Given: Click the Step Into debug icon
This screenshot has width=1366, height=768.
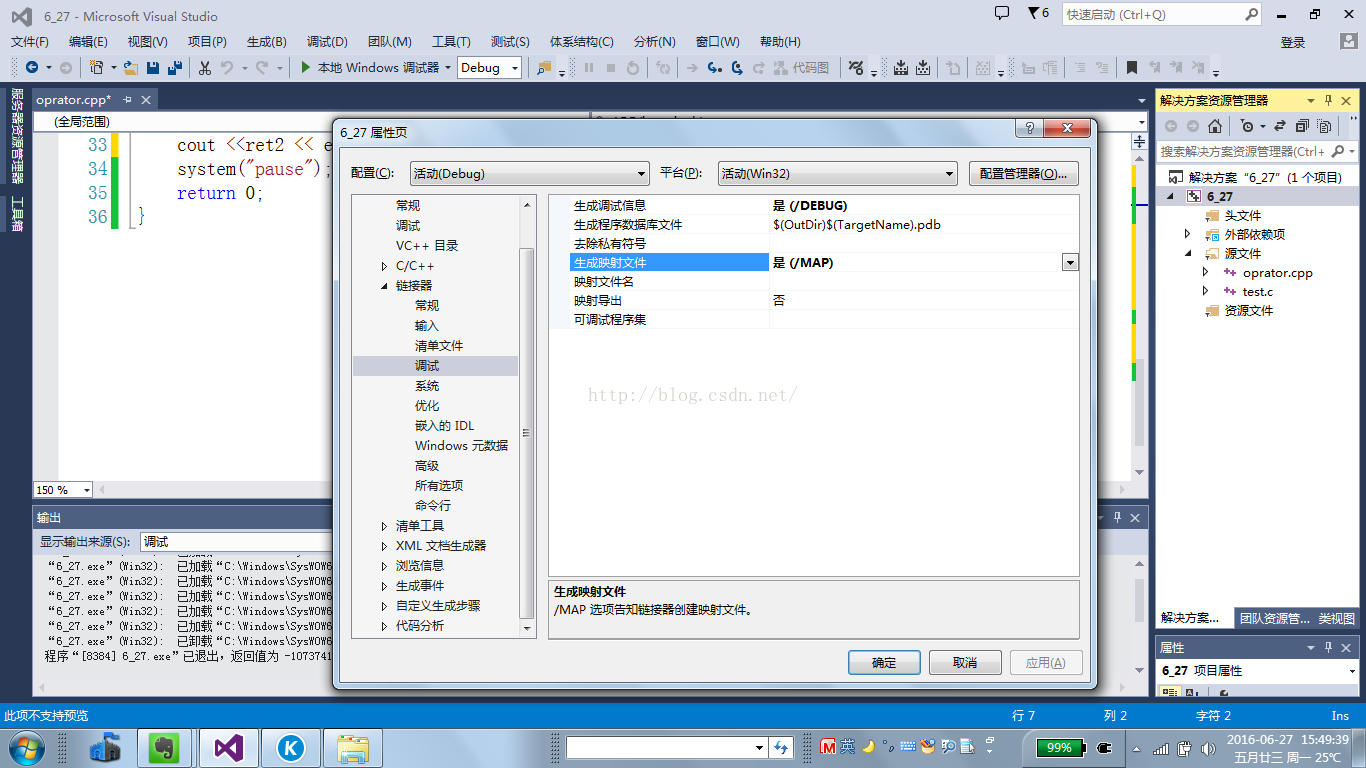Looking at the screenshot, I should pos(714,68).
